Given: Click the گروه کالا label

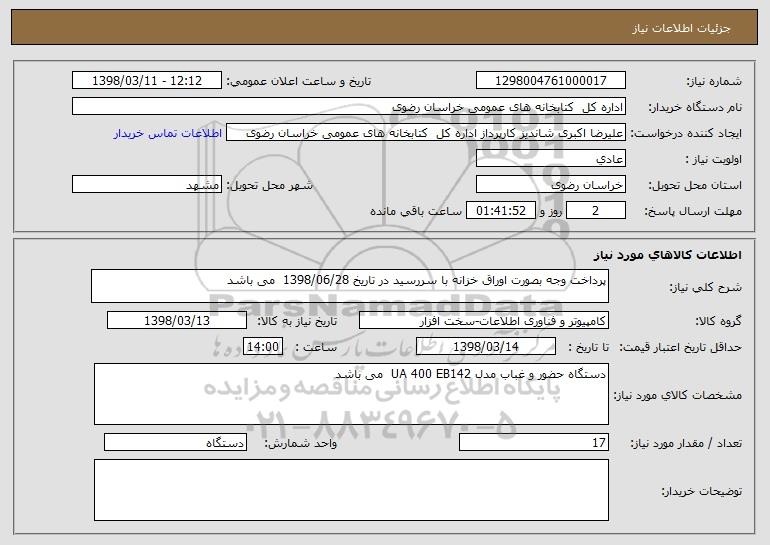Looking at the screenshot, I should [718, 322].
